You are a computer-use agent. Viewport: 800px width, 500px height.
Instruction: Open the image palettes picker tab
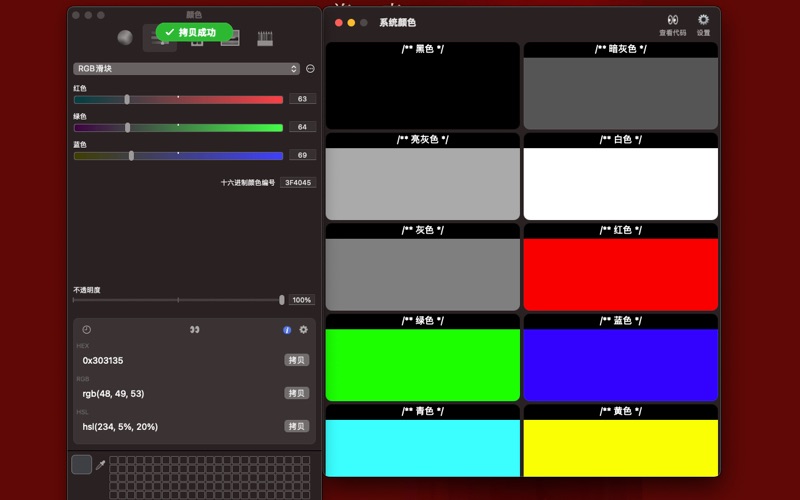pyautogui.click(x=230, y=38)
